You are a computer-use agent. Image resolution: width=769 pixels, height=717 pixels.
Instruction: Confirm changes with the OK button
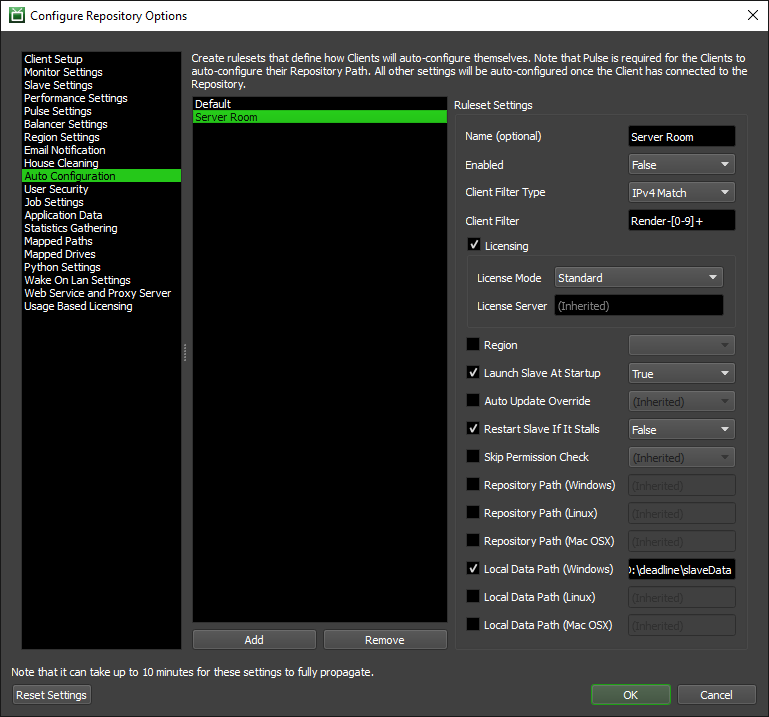click(630, 695)
